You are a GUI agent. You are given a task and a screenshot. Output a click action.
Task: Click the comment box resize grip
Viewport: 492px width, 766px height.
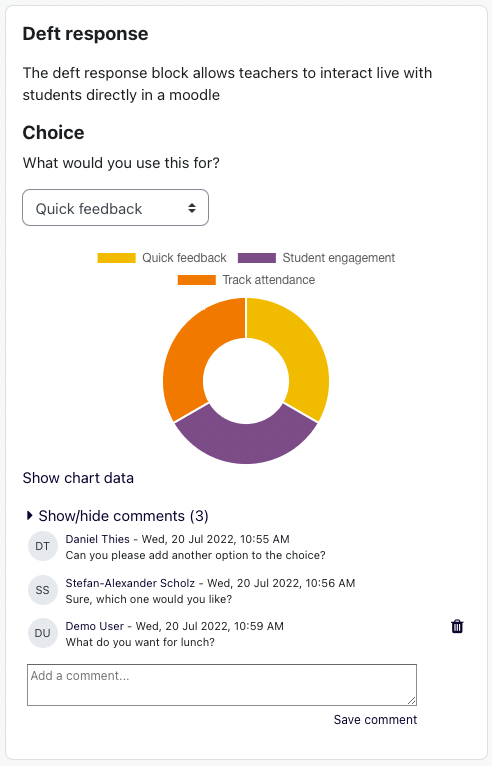click(x=412, y=701)
